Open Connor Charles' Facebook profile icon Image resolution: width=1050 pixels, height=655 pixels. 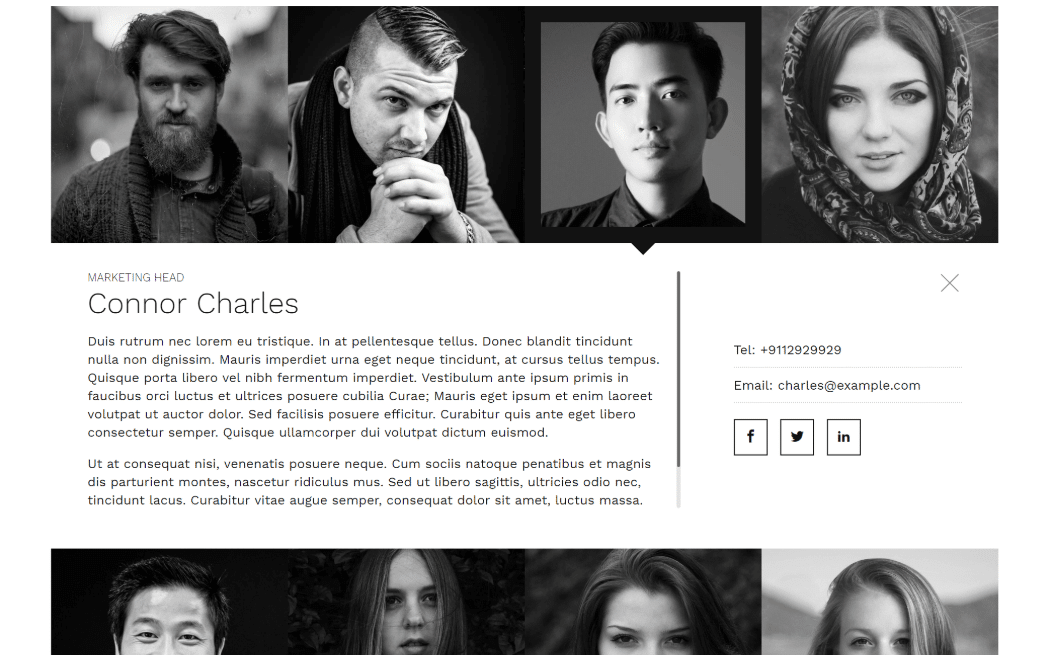pos(750,437)
